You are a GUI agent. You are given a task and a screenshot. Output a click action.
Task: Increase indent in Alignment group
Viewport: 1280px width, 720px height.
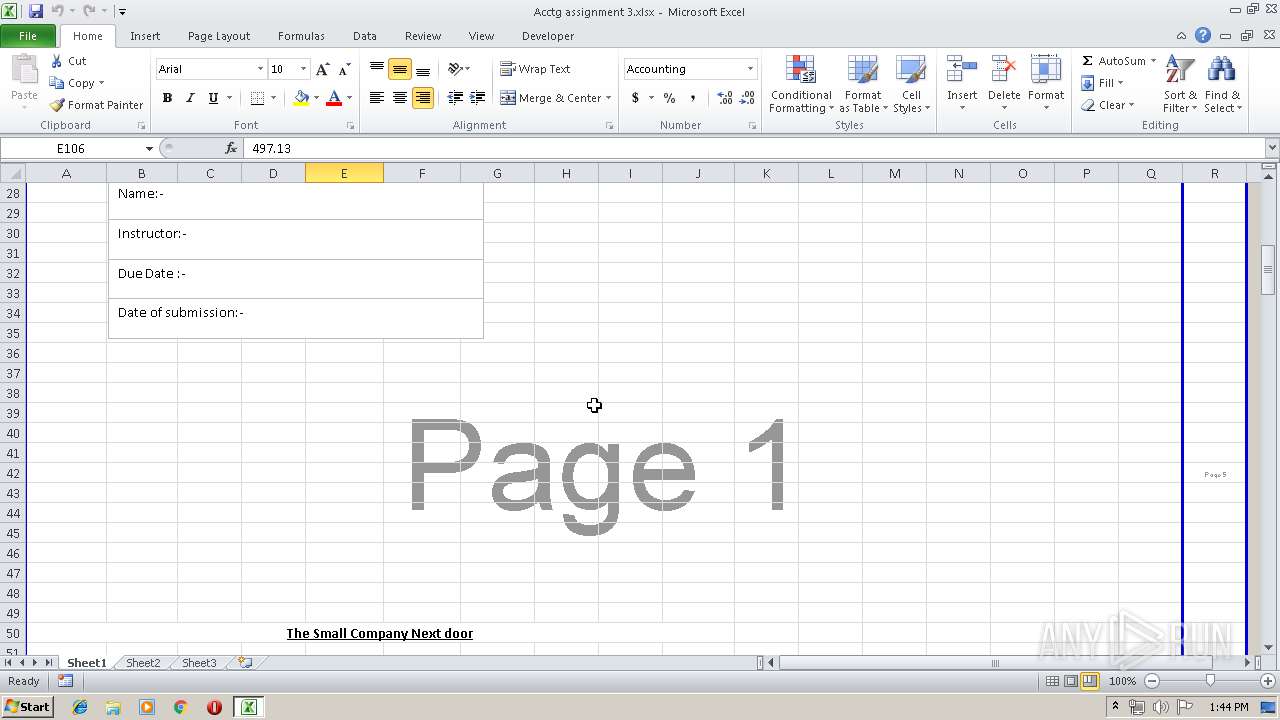pyautogui.click(x=478, y=98)
